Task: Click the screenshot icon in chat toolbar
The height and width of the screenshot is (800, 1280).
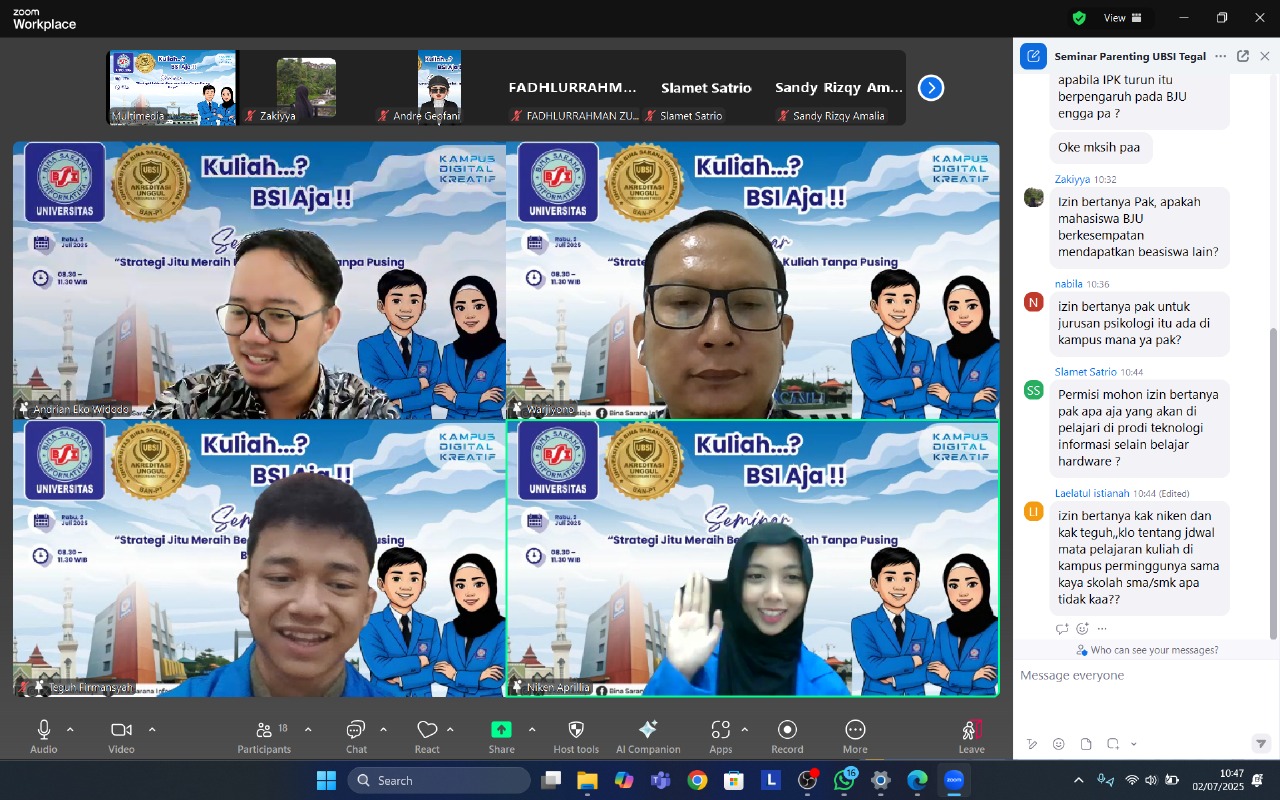Action: click(1113, 744)
